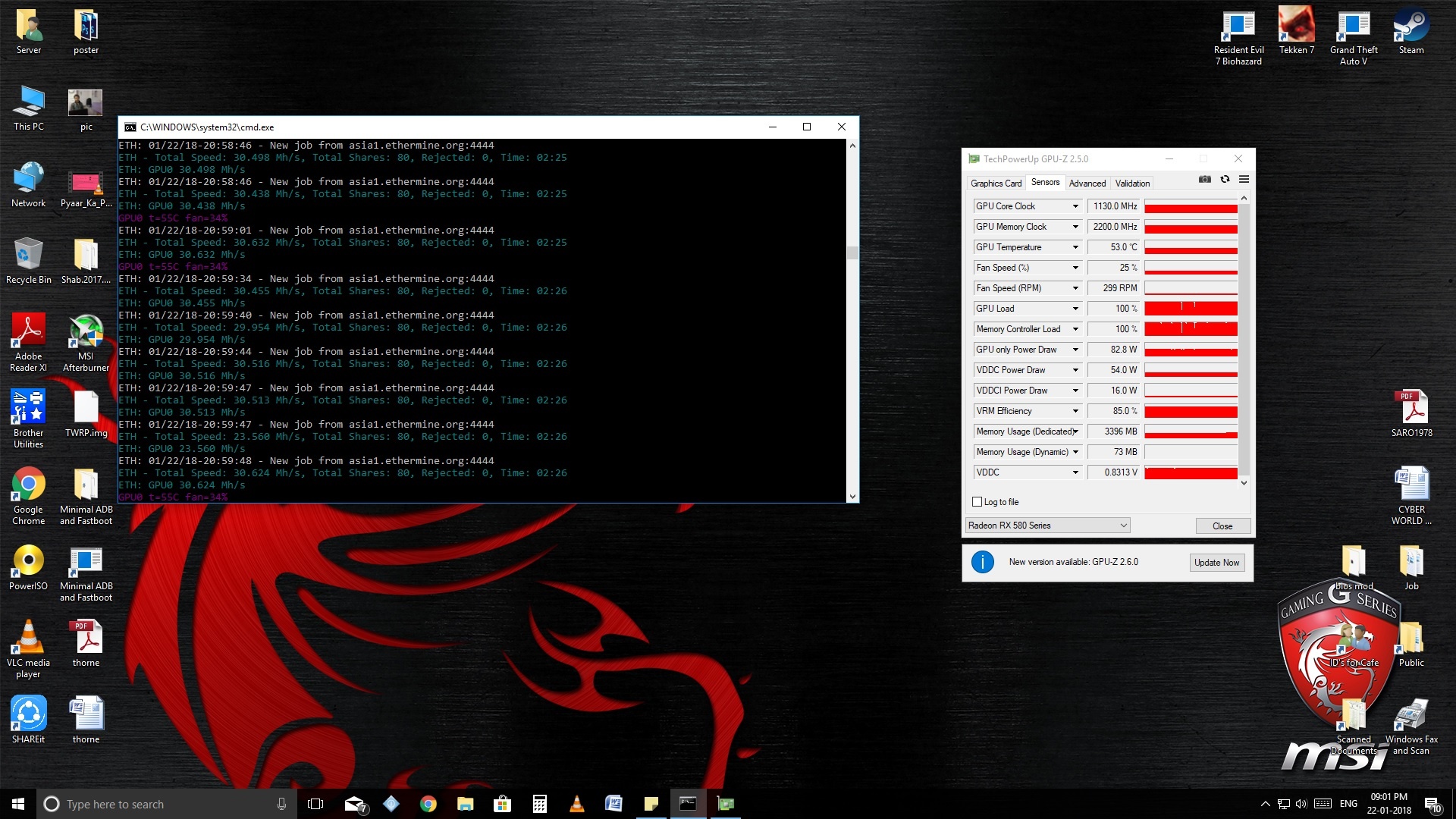
Task: Click cmd window vertical scrollbar thumb
Action: [x=852, y=253]
